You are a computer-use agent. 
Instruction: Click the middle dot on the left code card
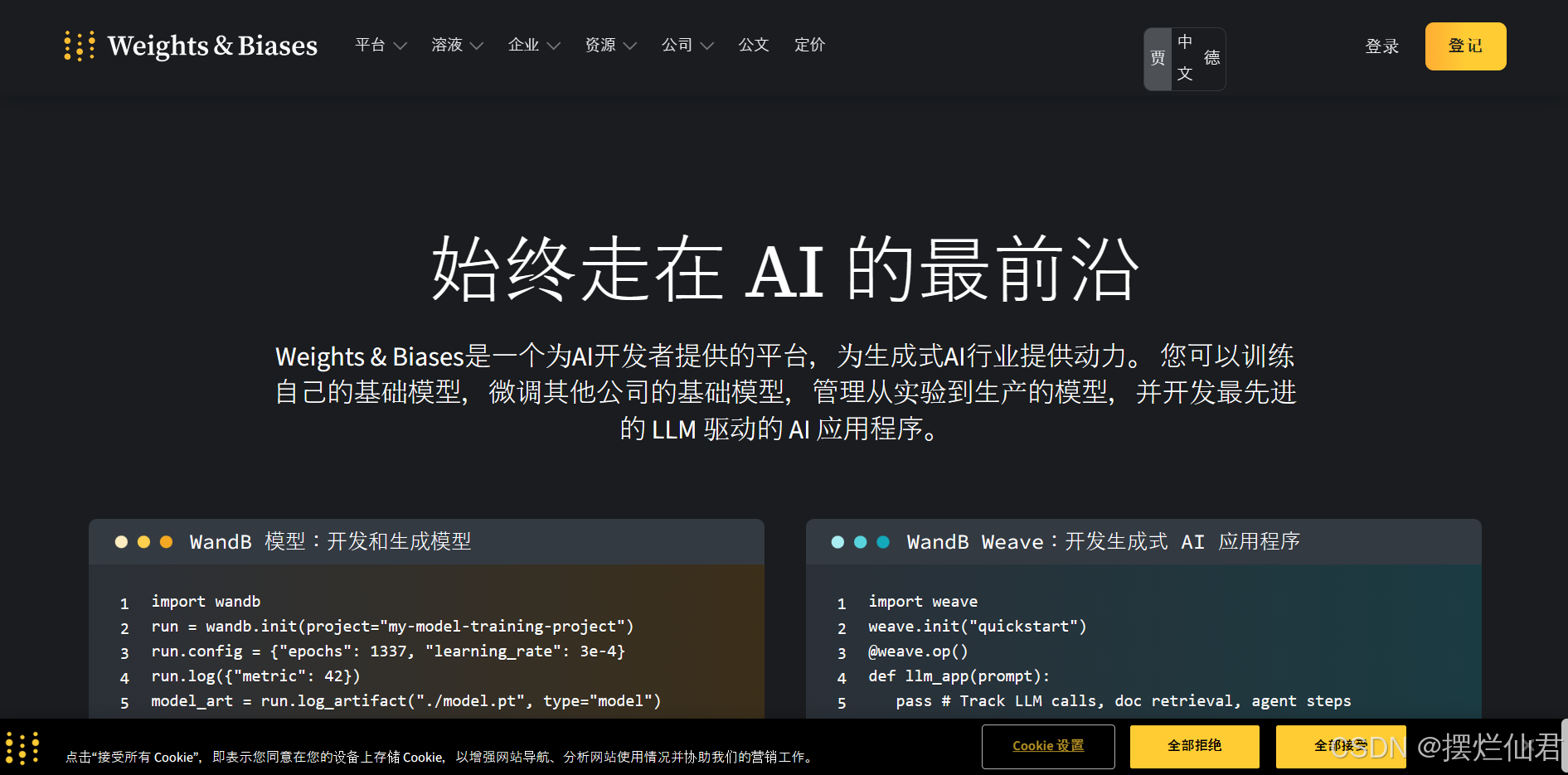pyautogui.click(x=143, y=541)
